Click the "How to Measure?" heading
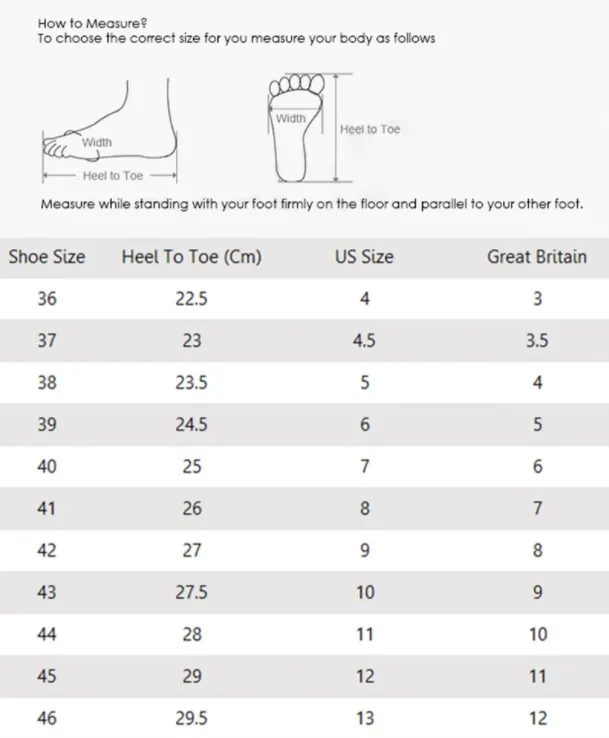Screen dimensions: 609x738 pos(78,21)
